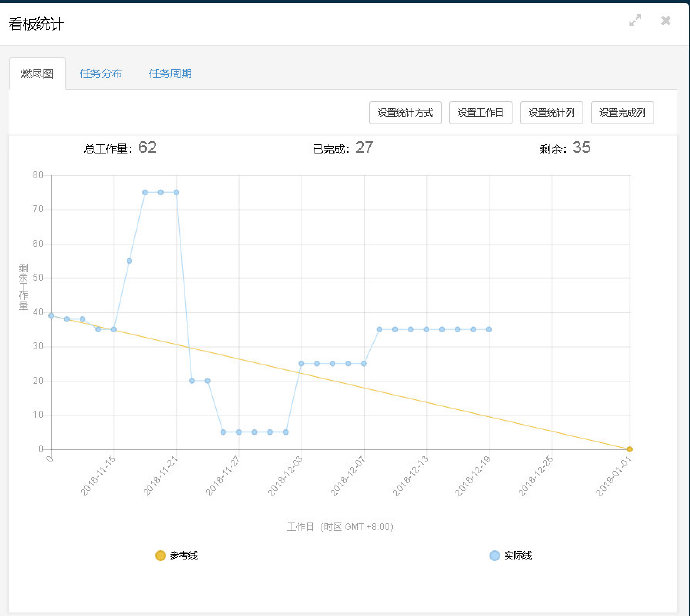The image size is (690, 616).
Task: Select the 燃尽图 tab
Action: point(37,73)
